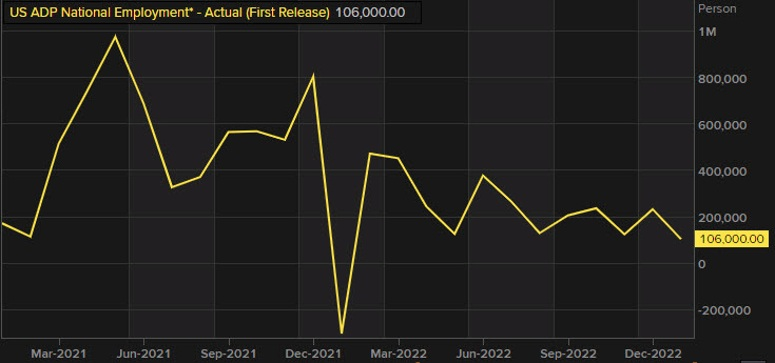
Task: Click the Dec-2021 date label
Action: (x=314, y=354)
